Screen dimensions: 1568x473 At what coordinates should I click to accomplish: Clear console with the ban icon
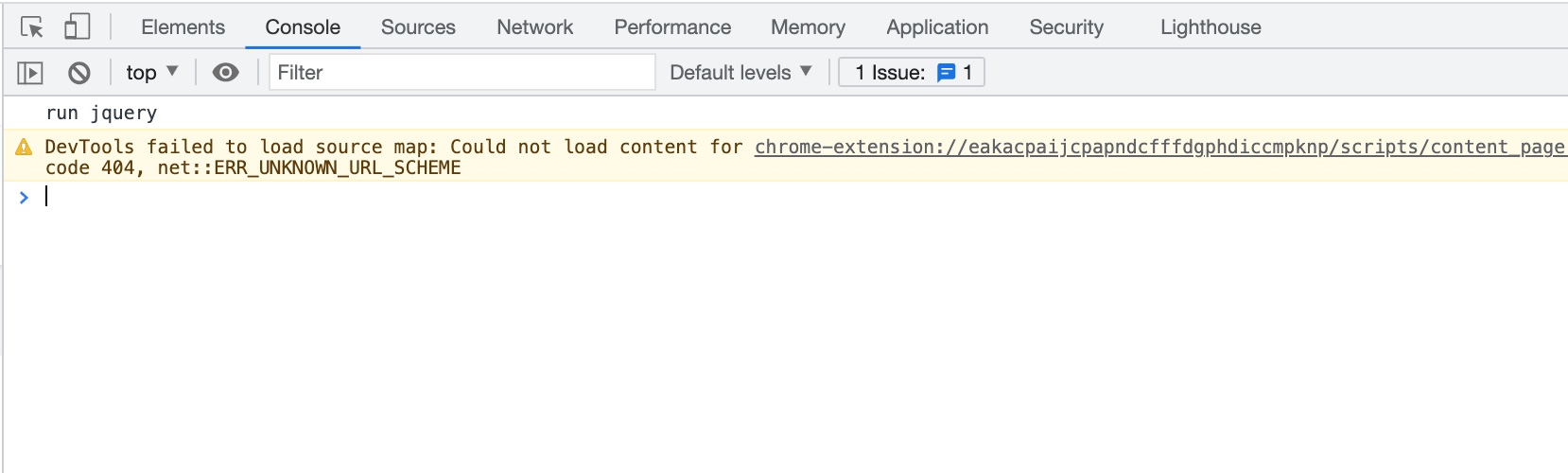click(x=79, y=72)
